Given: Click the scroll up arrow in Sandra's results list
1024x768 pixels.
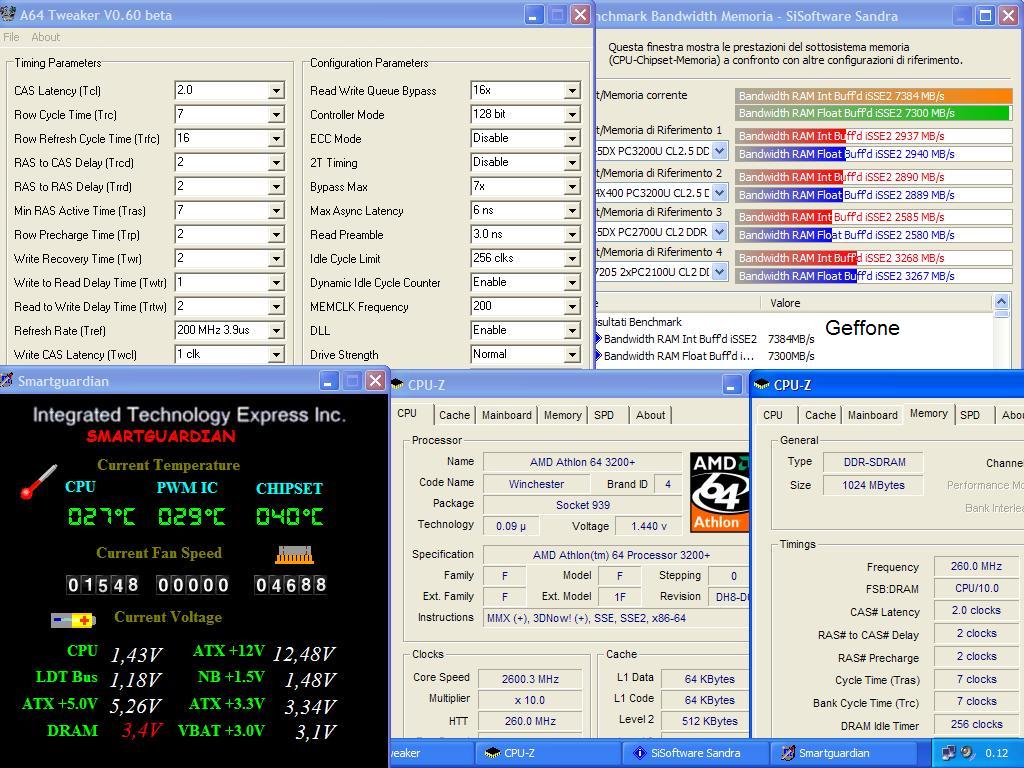Looking at the screenshot, I should tap(1001, 302).
